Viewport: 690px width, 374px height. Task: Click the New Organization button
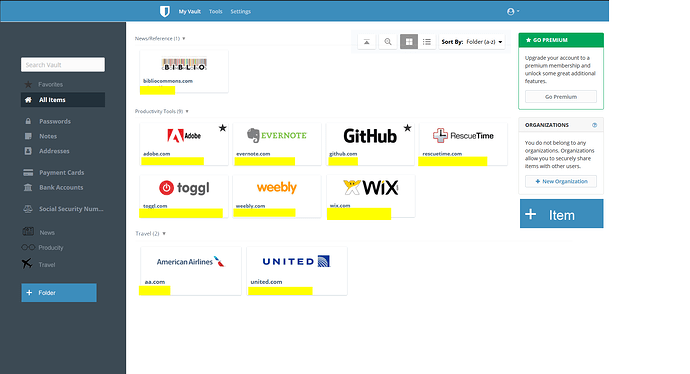pyautogui.click(x=561, y=181)
